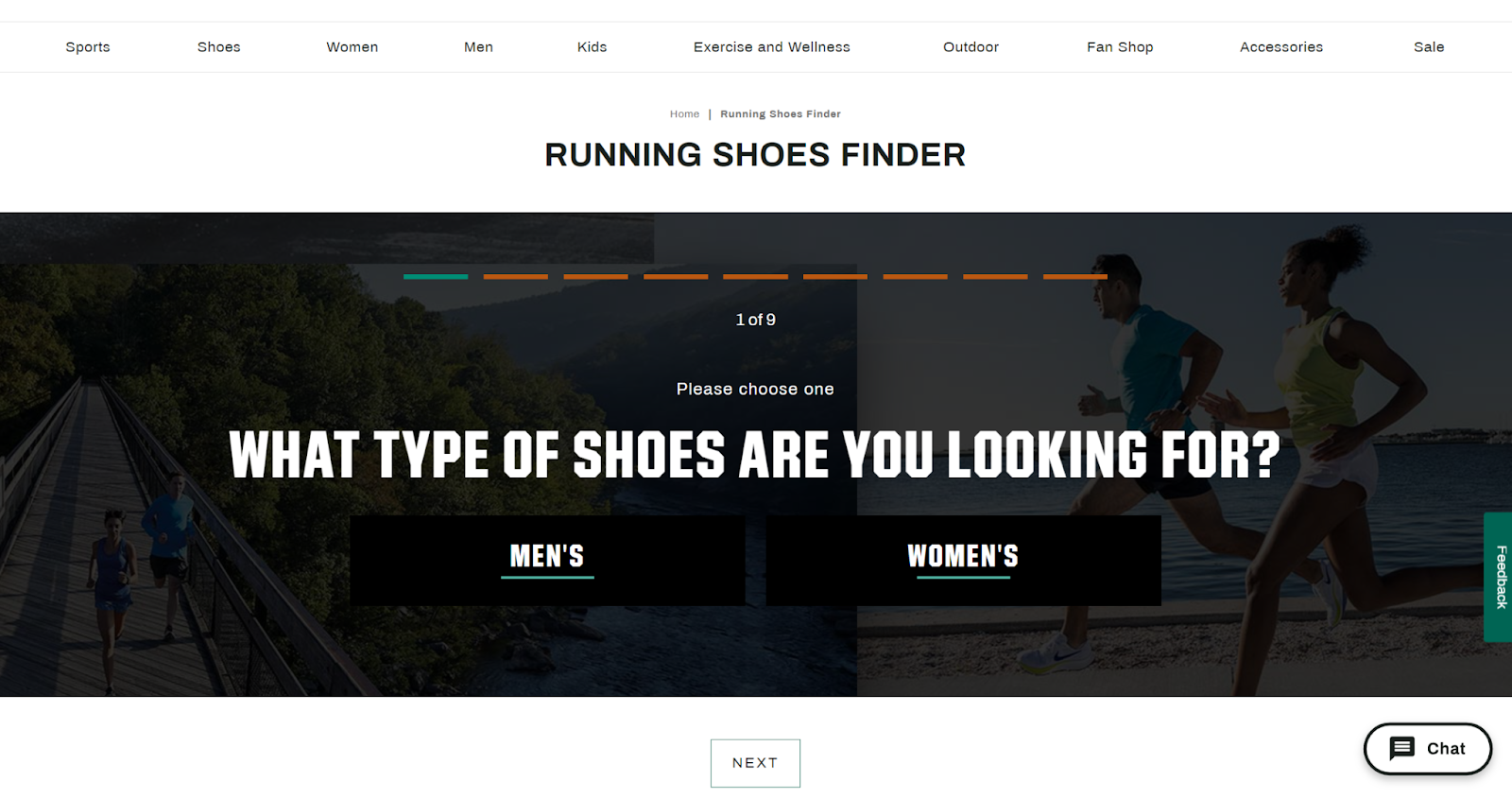Image resolution: width=1512 pixels, height=799 pixels.
Task: Open the Outdoor menu
Action: click(971, 47)
